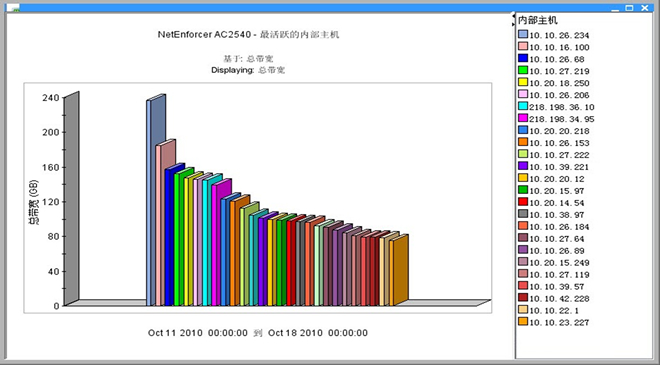
Task: Click the pink swatch for 10.10.16.100
Action: click(523, 46)
